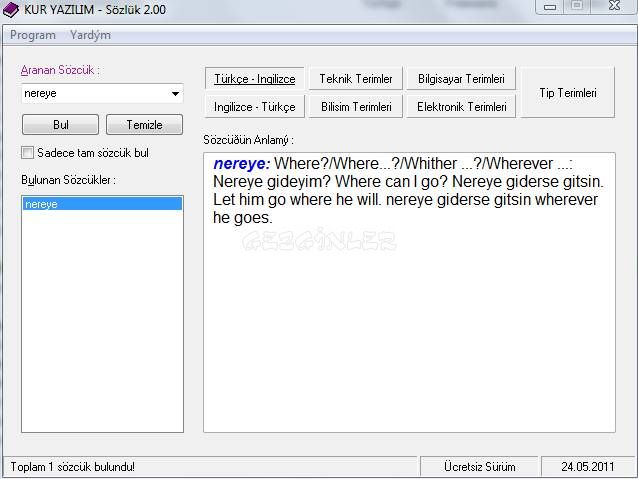Choose Teknik Terimler dictionary
The height and width of the screenshot is (479, 638).
(356, 79)
